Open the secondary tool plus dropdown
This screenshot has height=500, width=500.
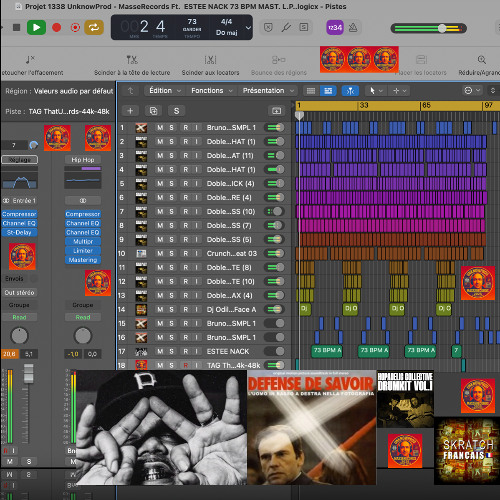pos(400,91)
